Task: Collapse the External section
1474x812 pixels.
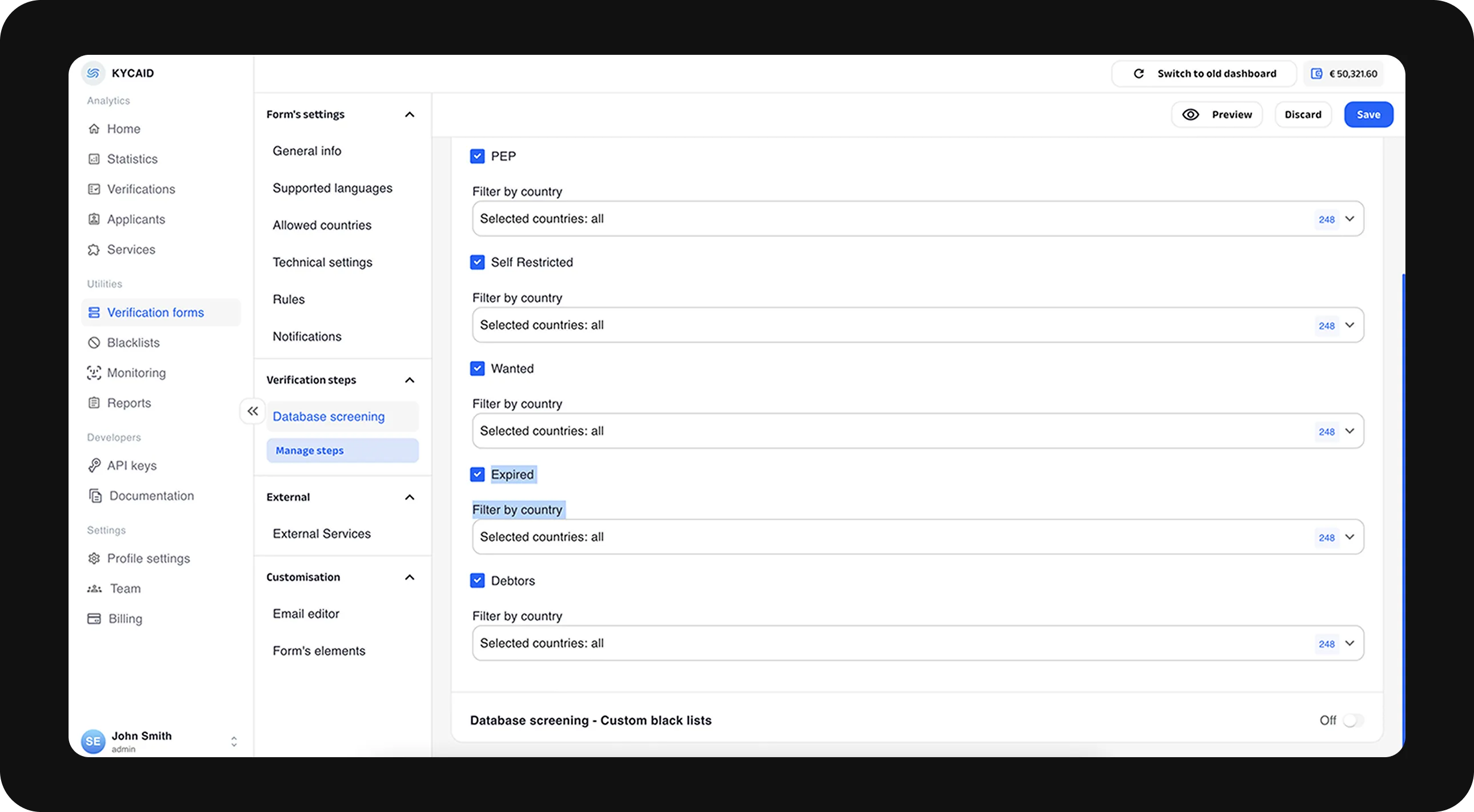Action: tap(410, 497)
